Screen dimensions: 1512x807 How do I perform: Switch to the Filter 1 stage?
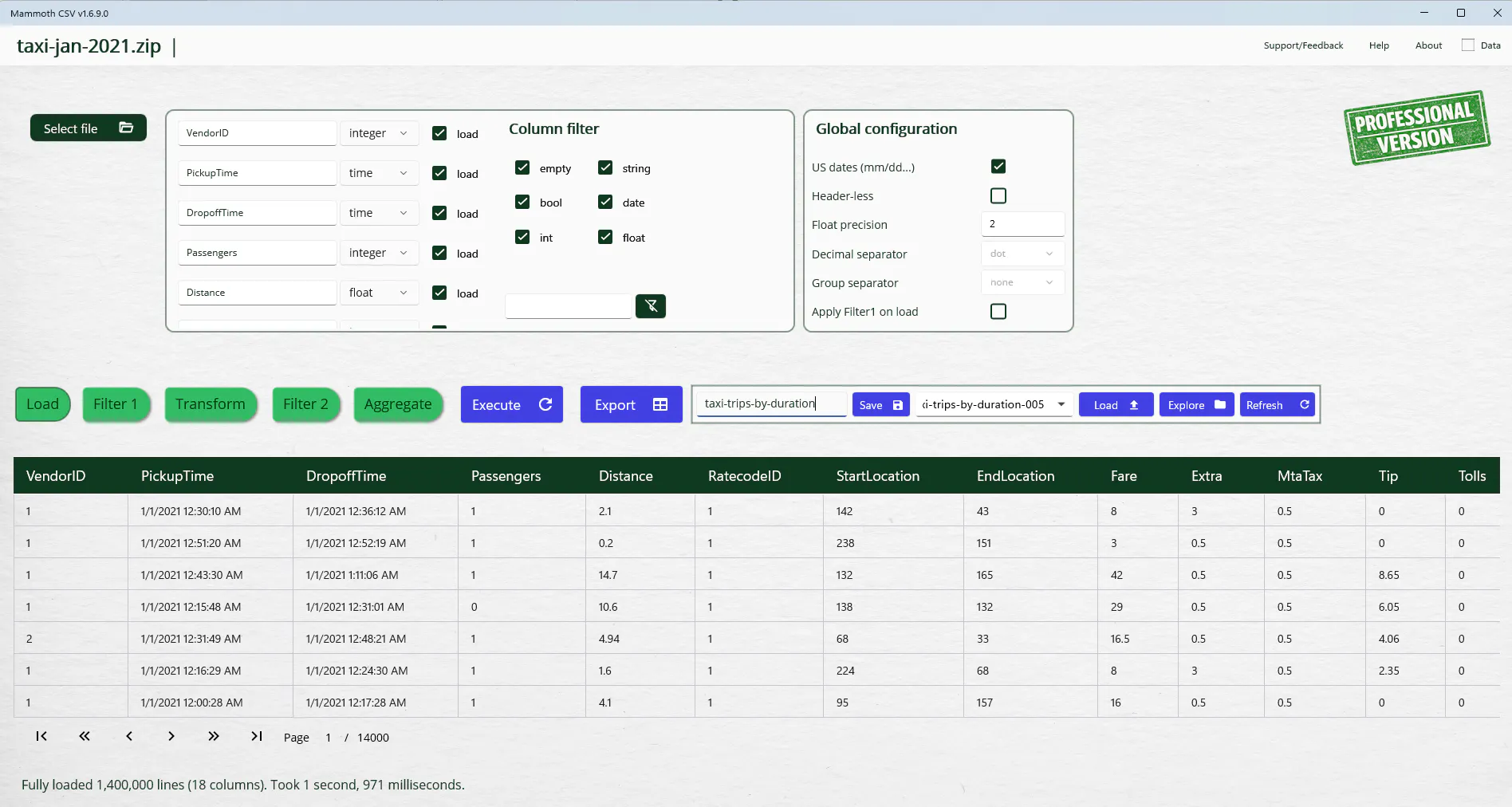[x=116, y=404]
